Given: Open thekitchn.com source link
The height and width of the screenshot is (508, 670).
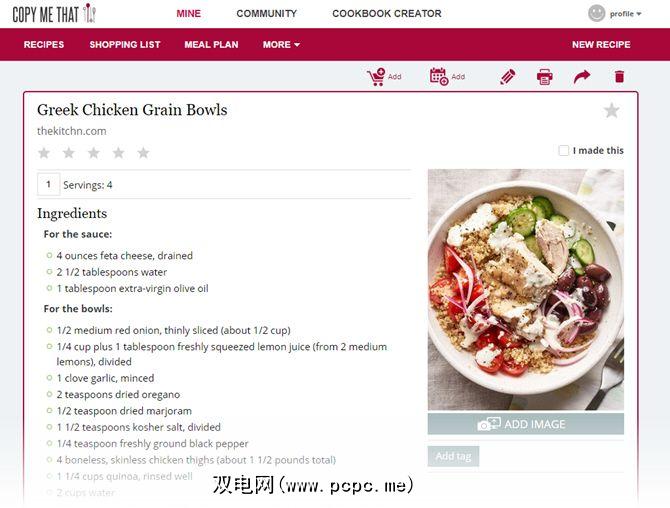Looking at the screenshot, I should pos(72,131).
